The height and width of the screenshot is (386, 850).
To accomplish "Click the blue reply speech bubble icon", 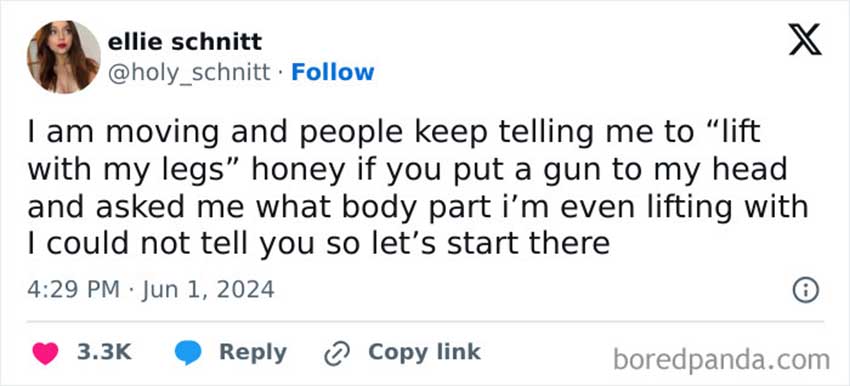I will point(188,353).
